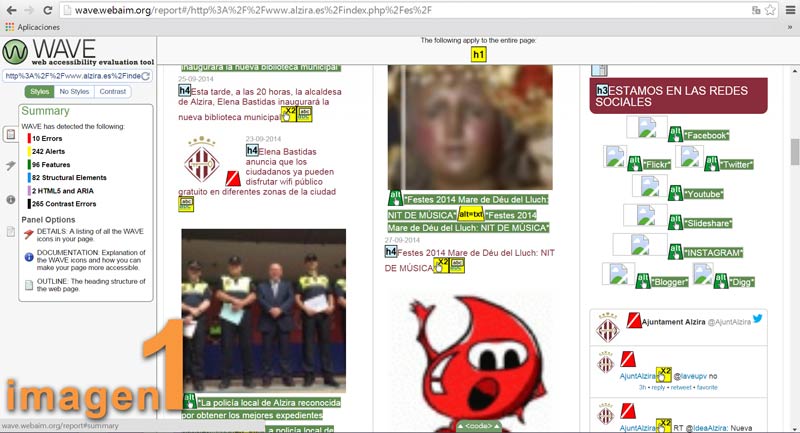
Task: Bookmark this page with the star icon
Action: [770, 10]
